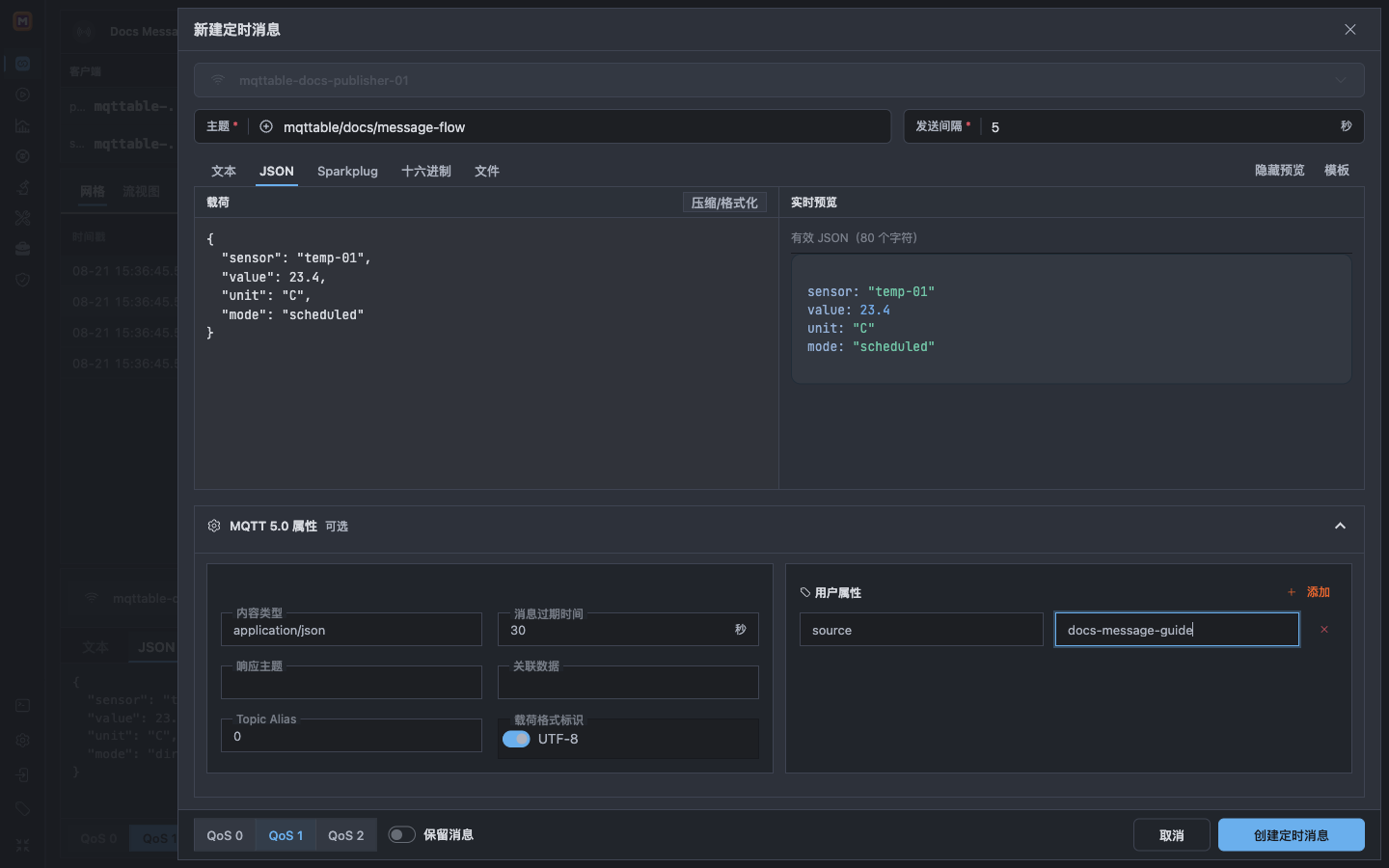Toggle the 保留消息 retain switch
This screenshot has height=868, width=1389.
(x=401, y=834)
